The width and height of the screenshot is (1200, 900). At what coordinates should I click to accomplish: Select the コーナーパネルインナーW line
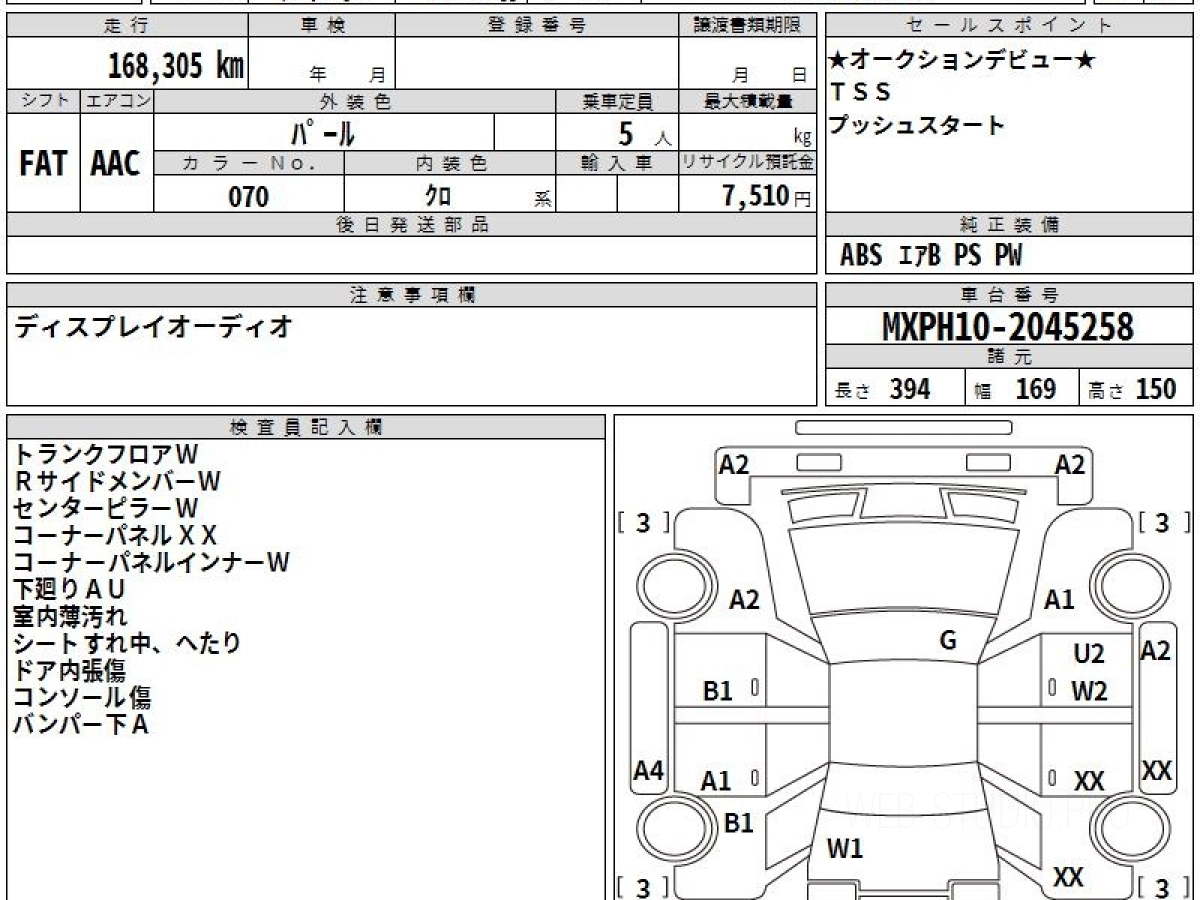[151, 562]
